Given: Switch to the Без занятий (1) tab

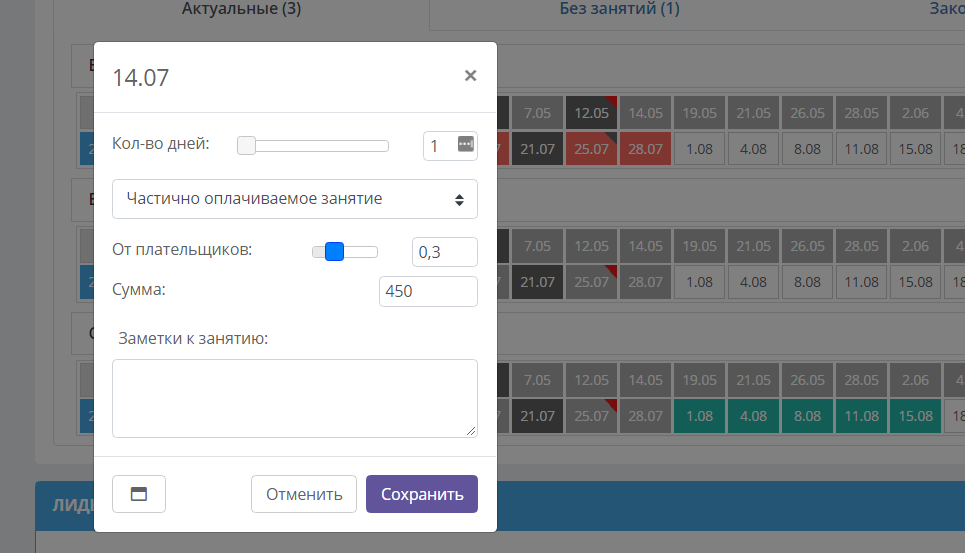Looking at the screenshot, I should (x=620, y=9).
